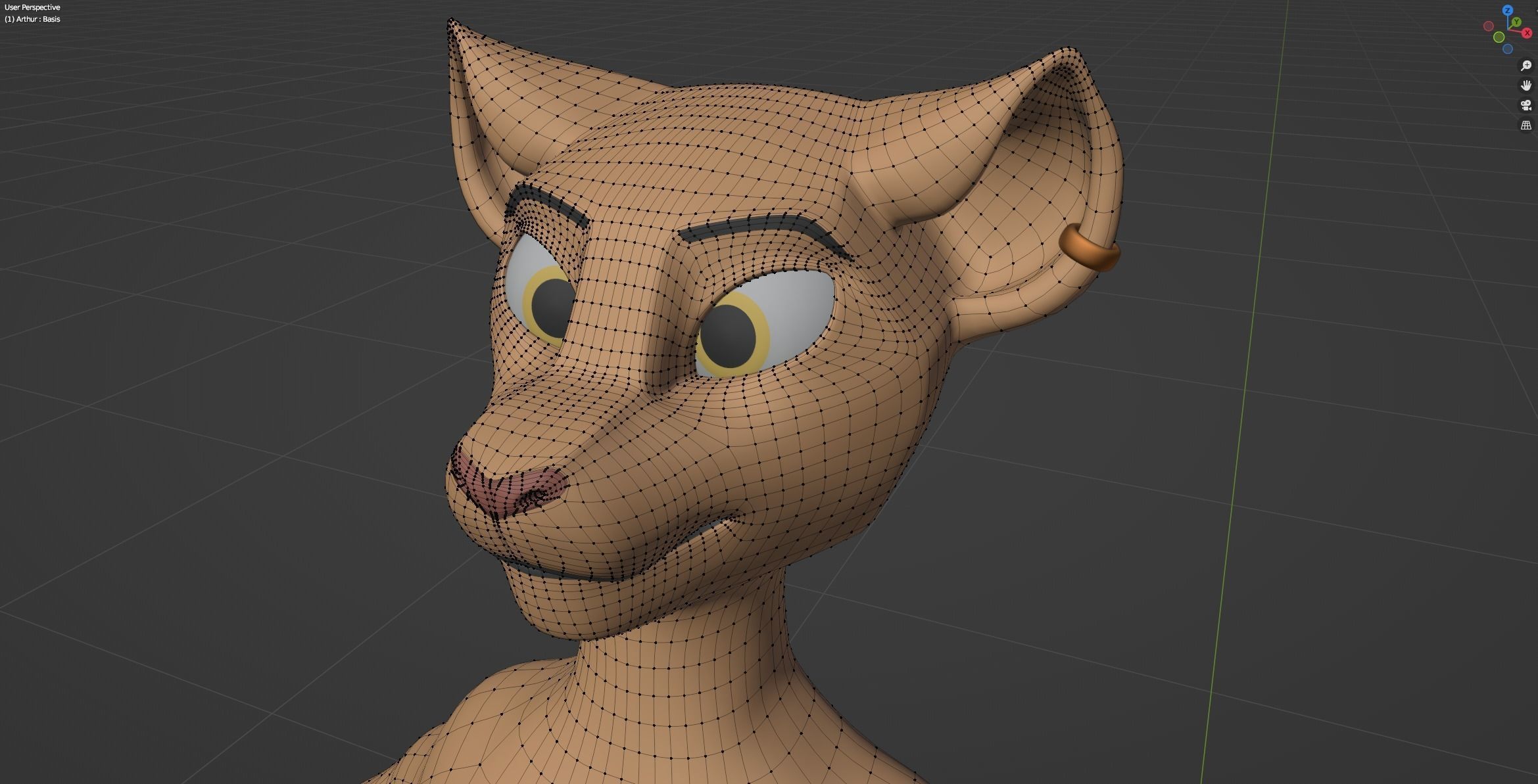Click the green Y axis on the gizmo

[1516, 22]
